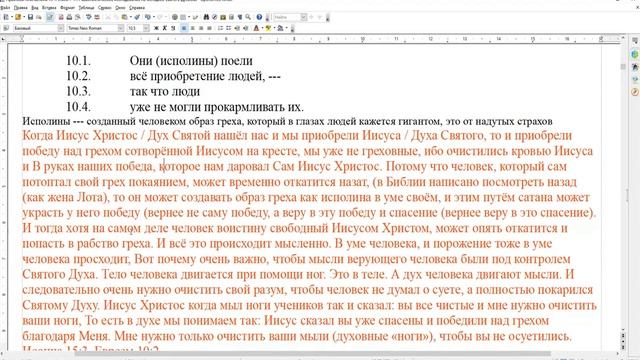Screen dimensions: 640x360
Task: Cut selection with the scissors icon
Action: coord(108,17)
